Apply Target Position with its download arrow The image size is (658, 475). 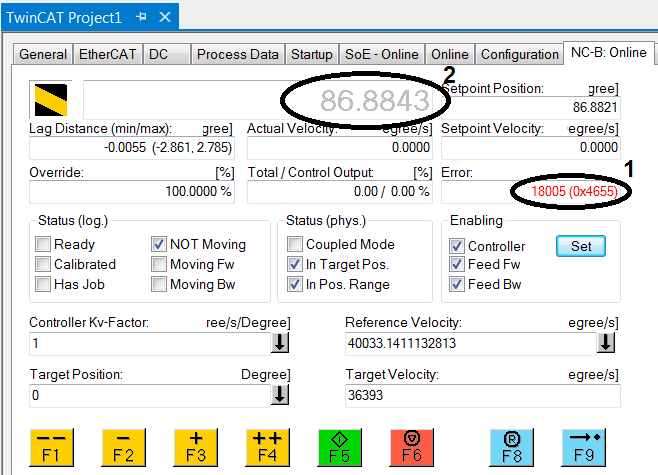[x=280, y=395]
